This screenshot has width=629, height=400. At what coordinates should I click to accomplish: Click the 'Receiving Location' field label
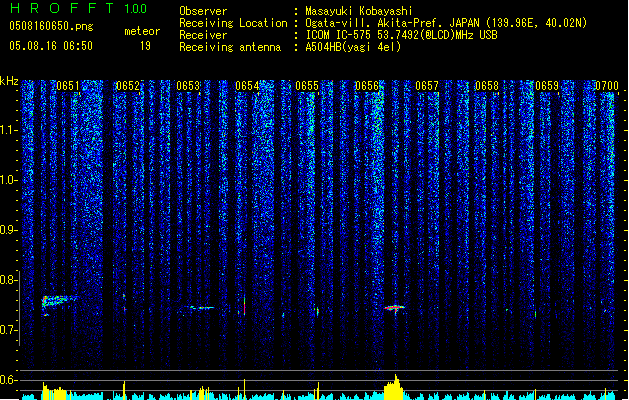click(x=233, y=23)
